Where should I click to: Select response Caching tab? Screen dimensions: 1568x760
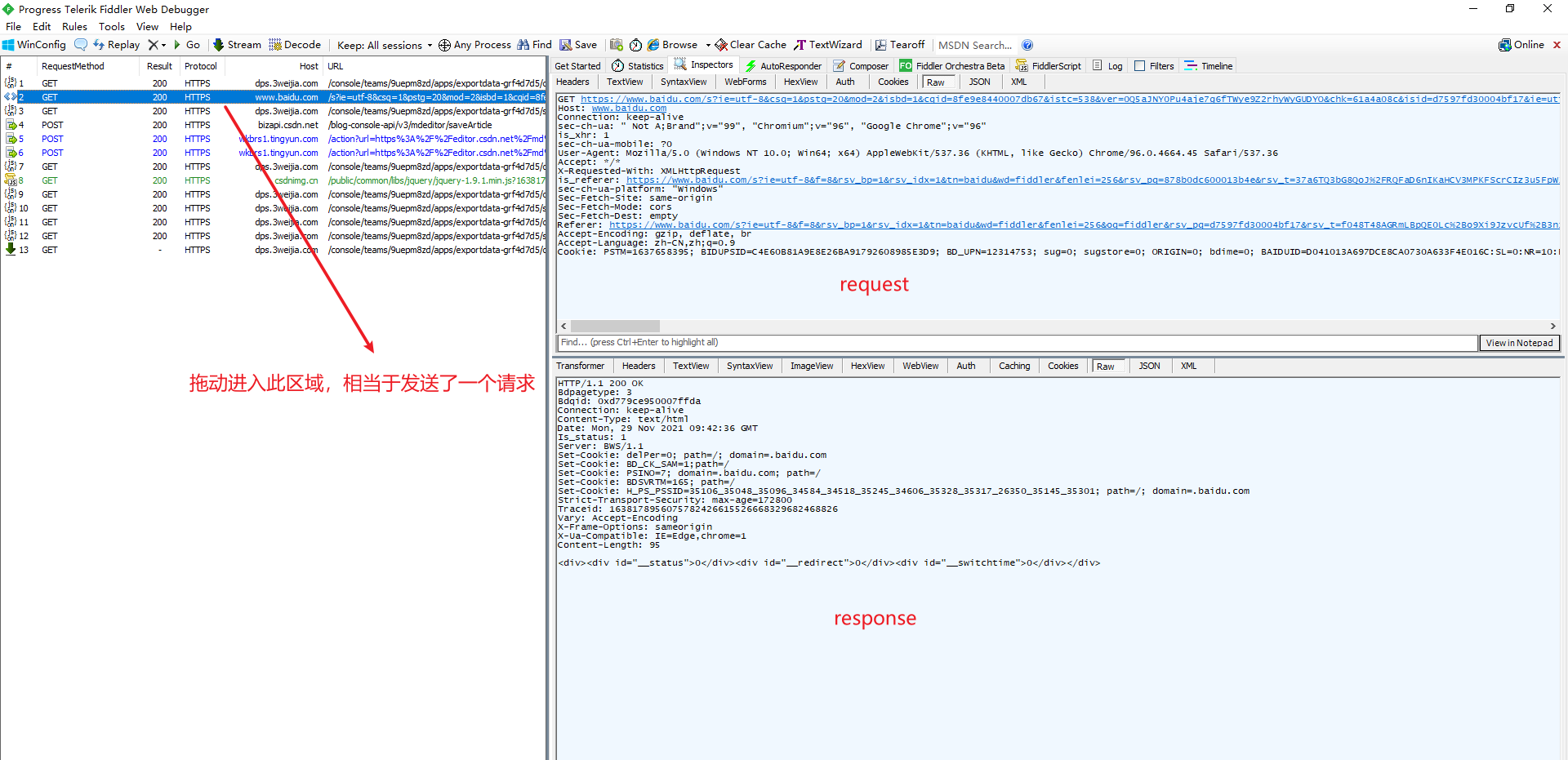[x=1014, y=366]
